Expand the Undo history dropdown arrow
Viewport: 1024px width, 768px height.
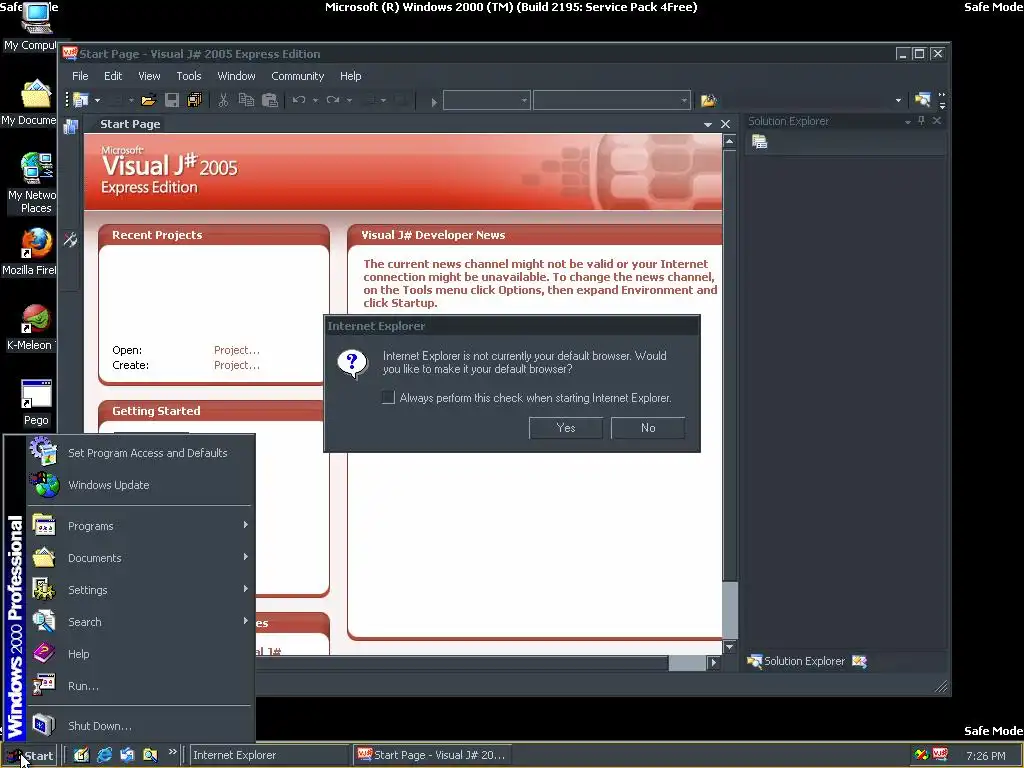tap(315, 101)
